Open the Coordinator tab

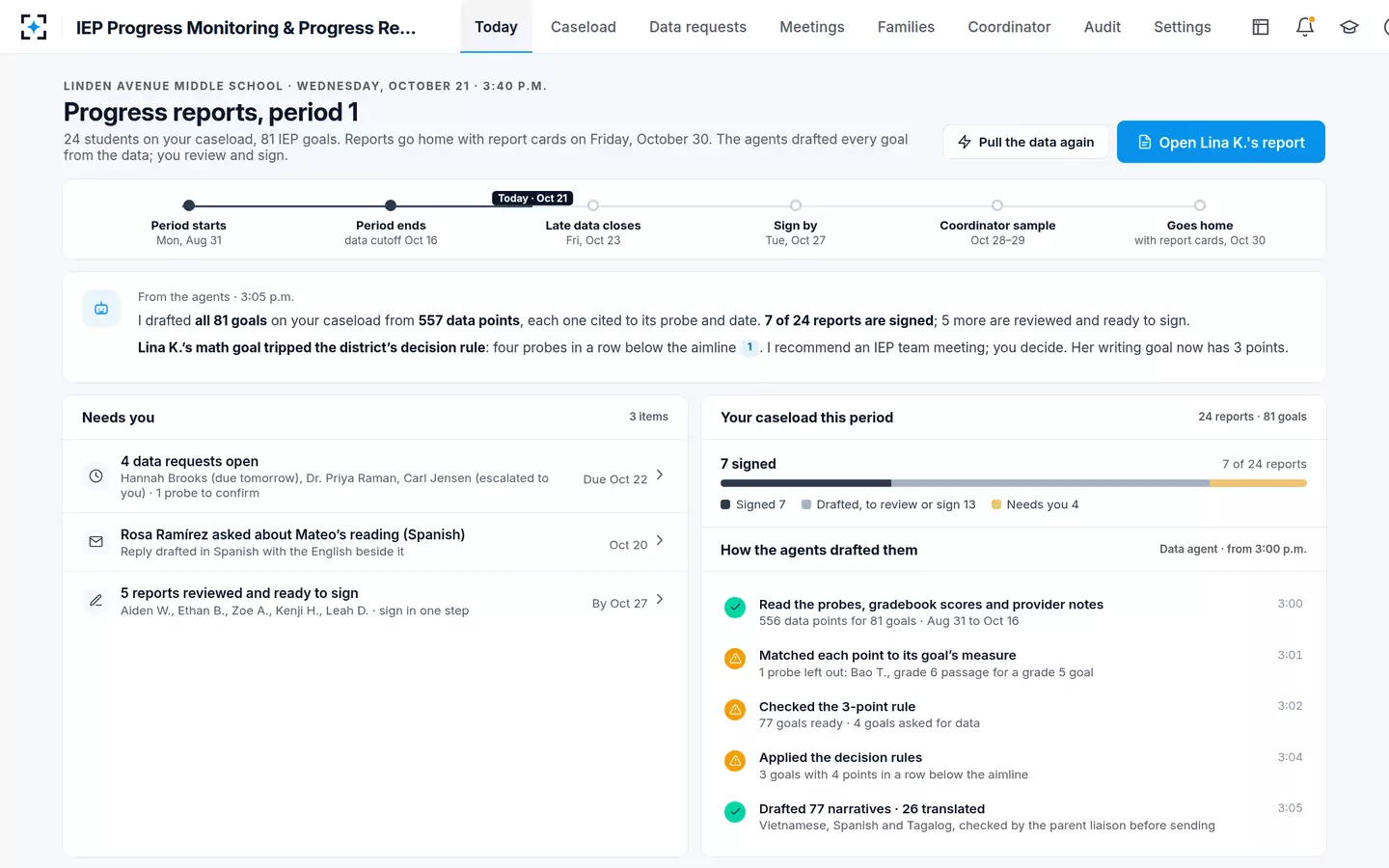pos(1009,27)
